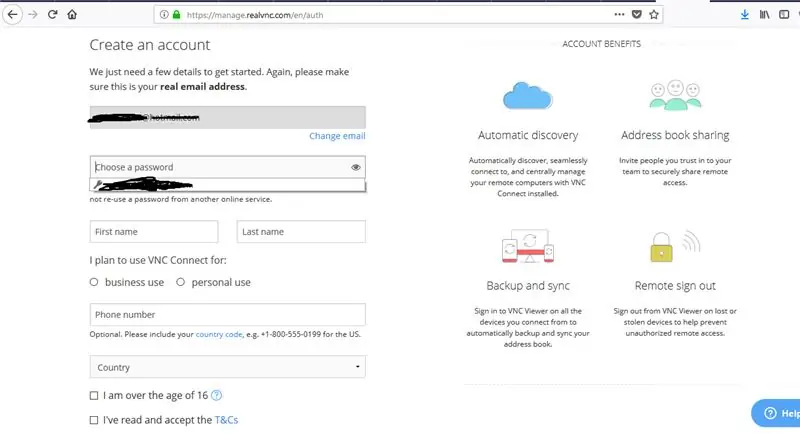This screenshot has height=435, width=800.
Task: Click the Create an account heading
Action: [149, 45]
